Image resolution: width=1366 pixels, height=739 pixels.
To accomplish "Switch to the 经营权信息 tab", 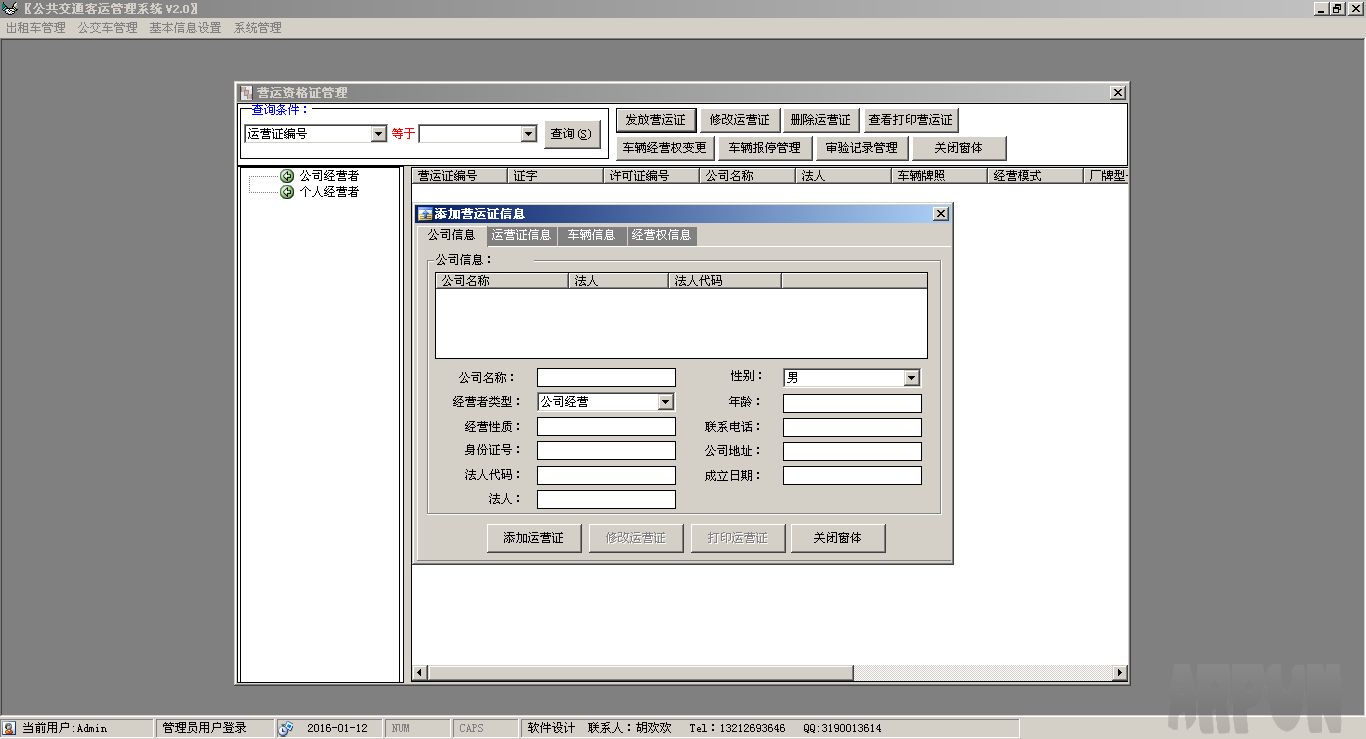I will [x=661, y=235].
